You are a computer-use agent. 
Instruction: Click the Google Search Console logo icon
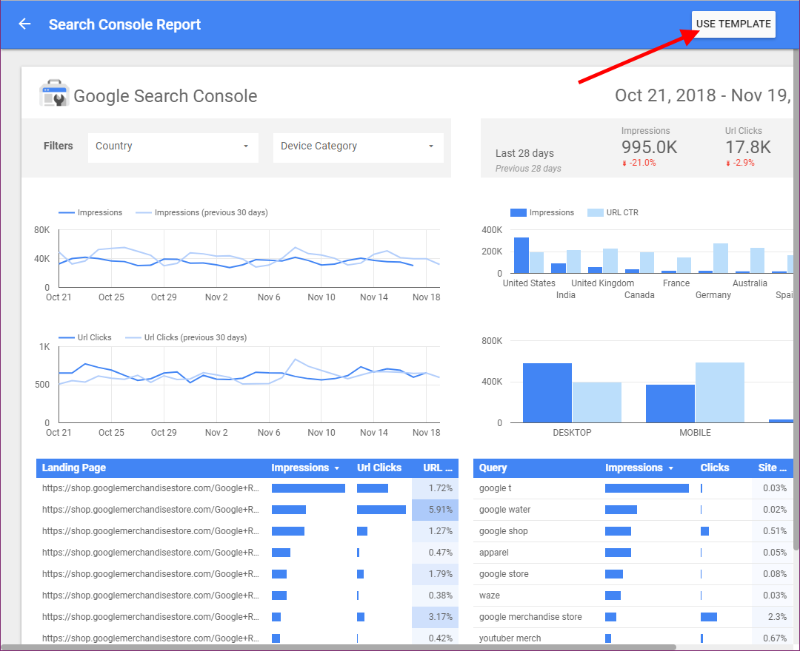coord(53,95)
